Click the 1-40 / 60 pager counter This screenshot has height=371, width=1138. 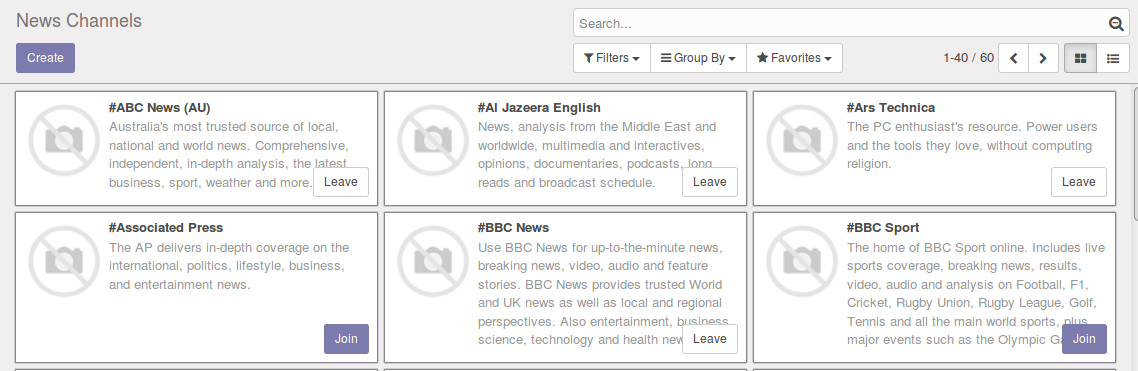[968, 58]
